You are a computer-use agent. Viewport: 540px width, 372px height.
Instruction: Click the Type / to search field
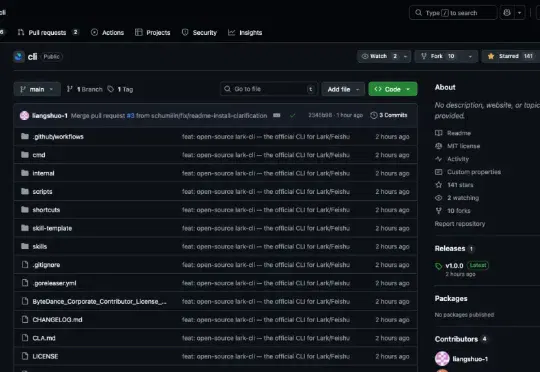(x=453, y=13)
